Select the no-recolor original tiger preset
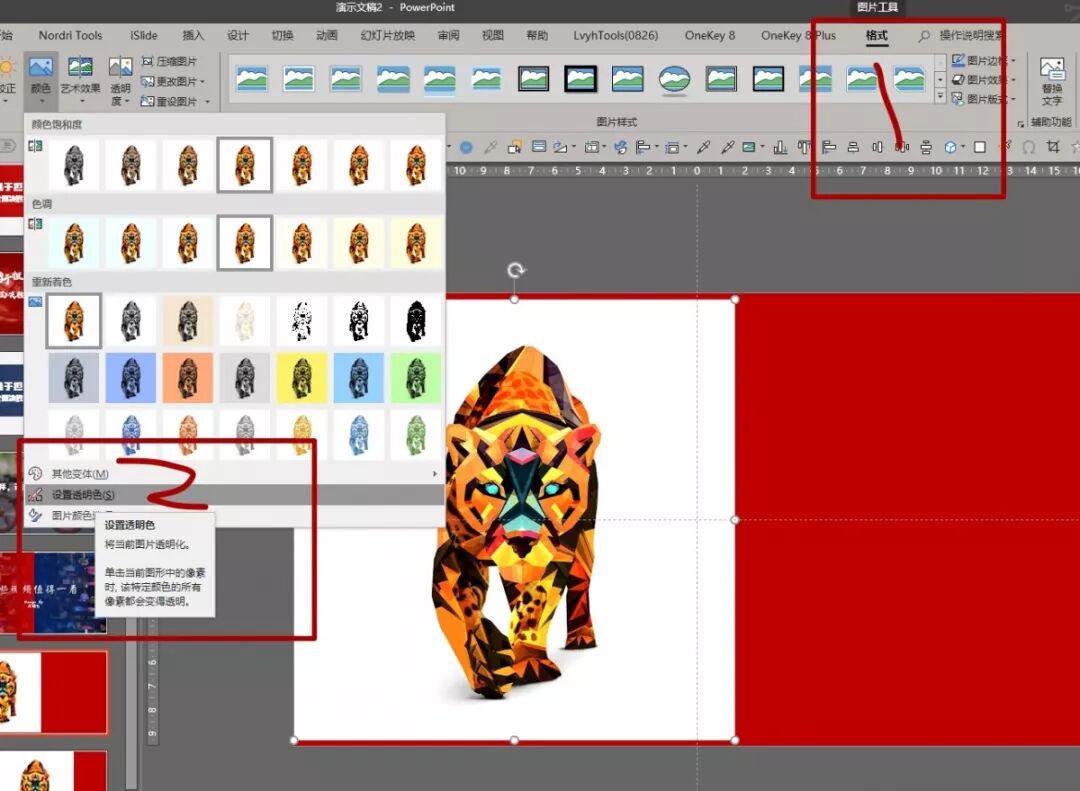 tap(74, 320)
